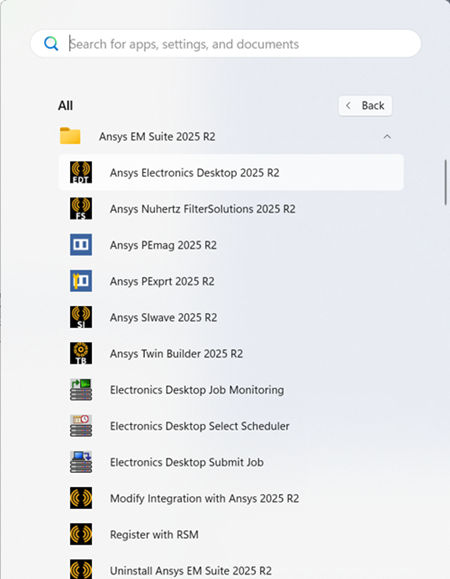Click the Ansys EM Suite folder icon
The height and width of the screenshot is (579, 450).
[70, 136]
